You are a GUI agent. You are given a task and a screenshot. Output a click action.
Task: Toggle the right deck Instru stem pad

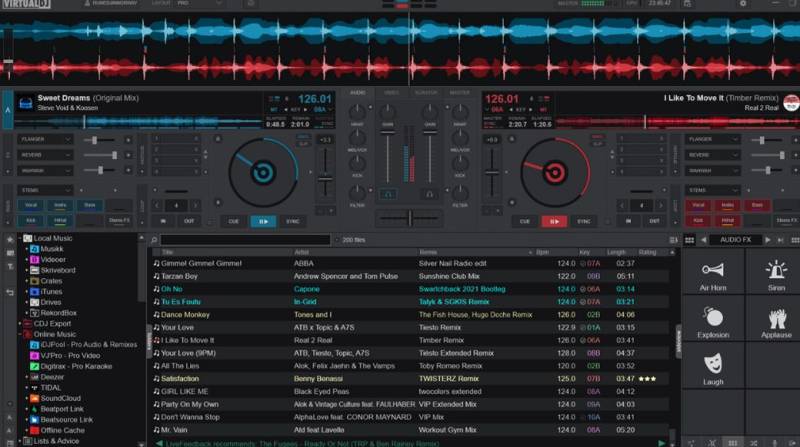coord(727,205)
